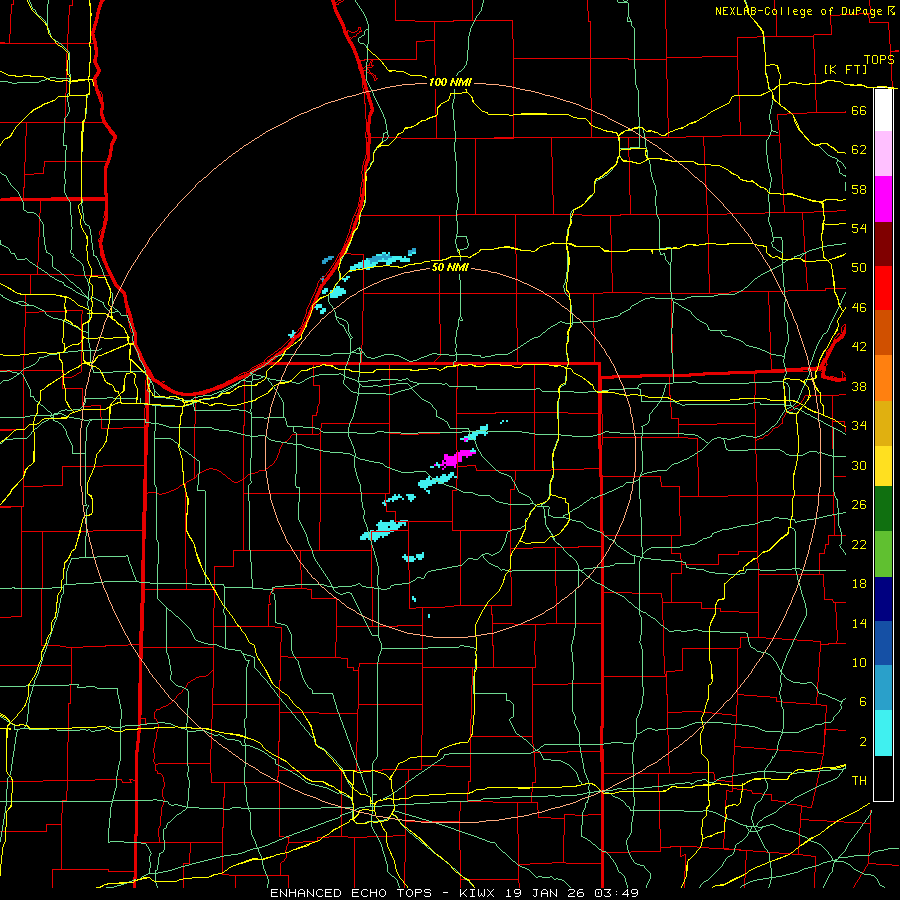The image size is (900, 900).
Task: Select the 22 scale value
Action: (x=859, y=544)
